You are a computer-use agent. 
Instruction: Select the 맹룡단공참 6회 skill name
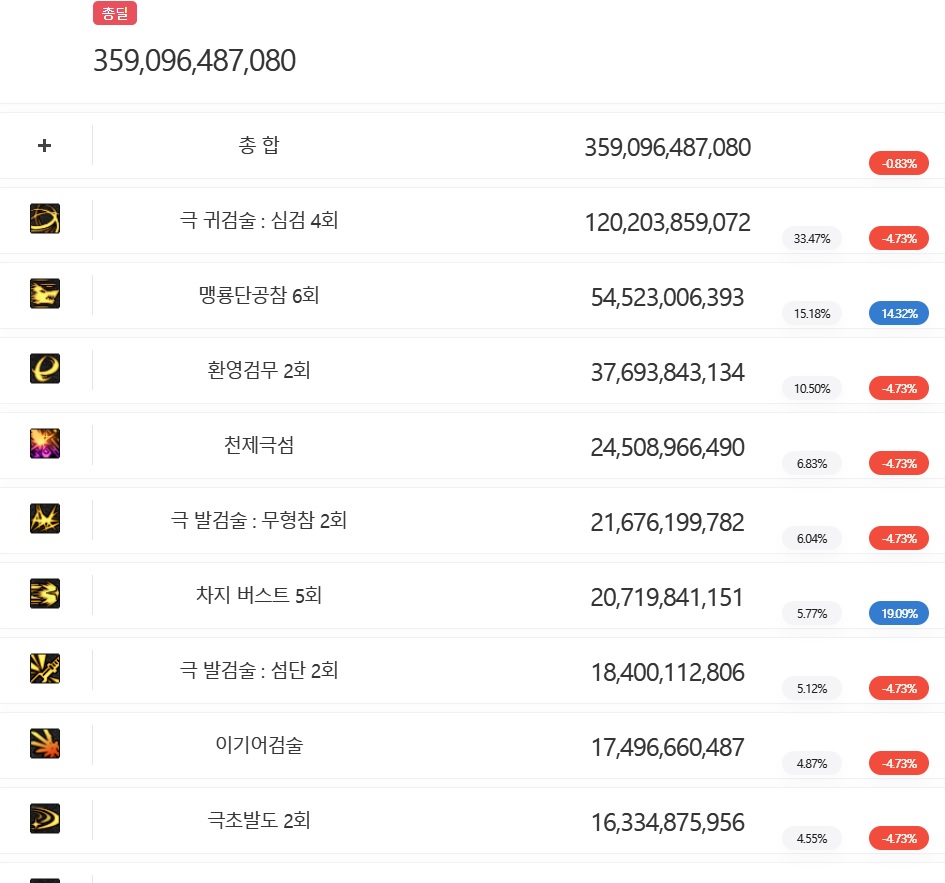259,295
